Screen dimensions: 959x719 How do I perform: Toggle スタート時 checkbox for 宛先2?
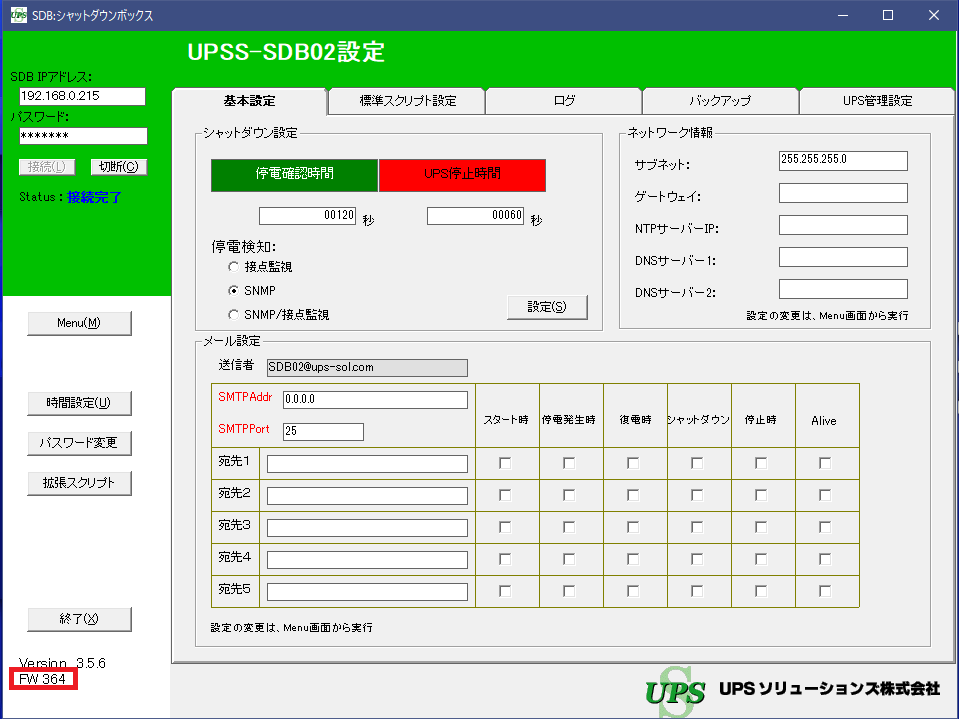(x=505, y=495)
